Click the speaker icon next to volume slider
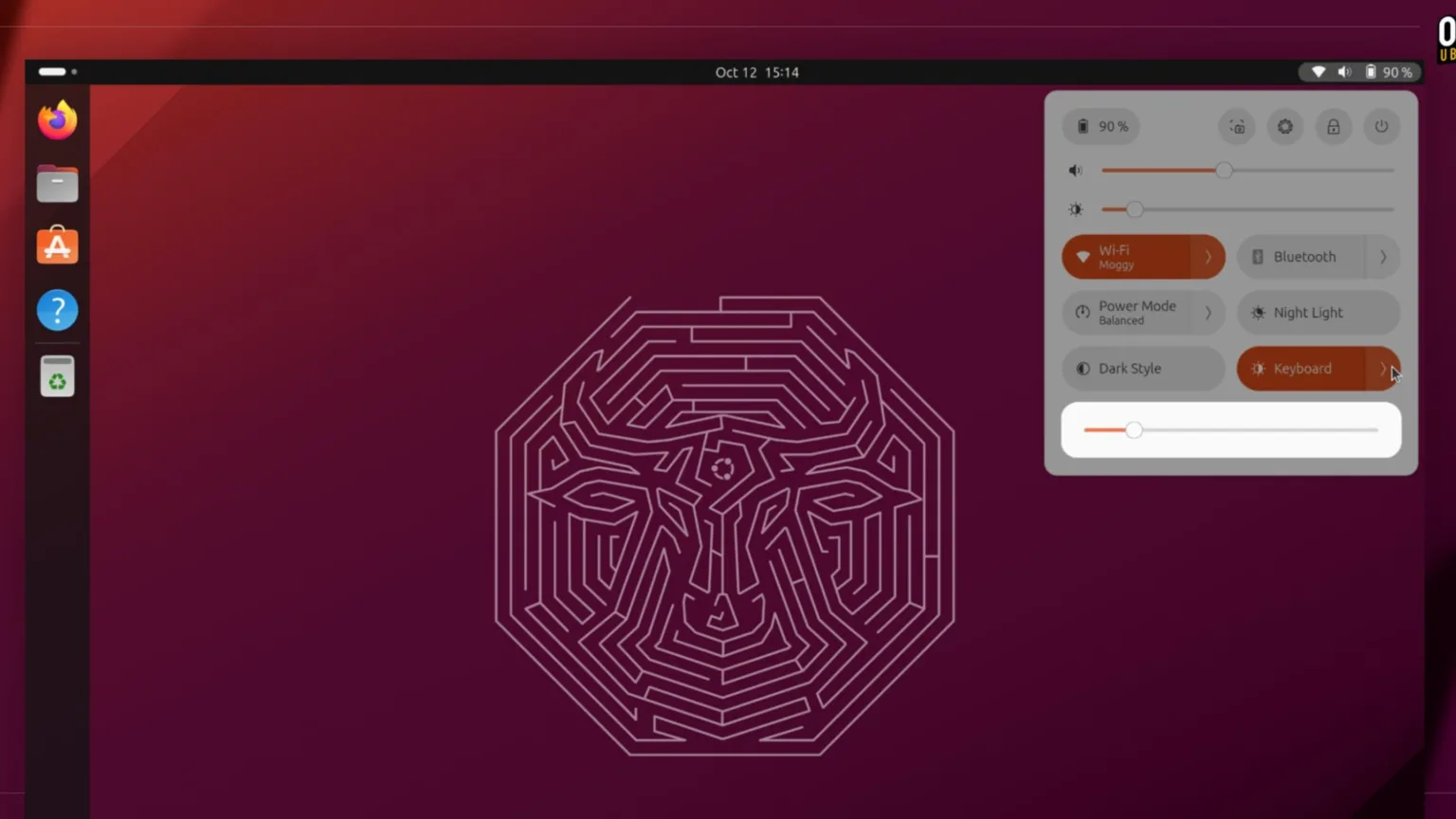1456x819 pixels. (1075, 170)
